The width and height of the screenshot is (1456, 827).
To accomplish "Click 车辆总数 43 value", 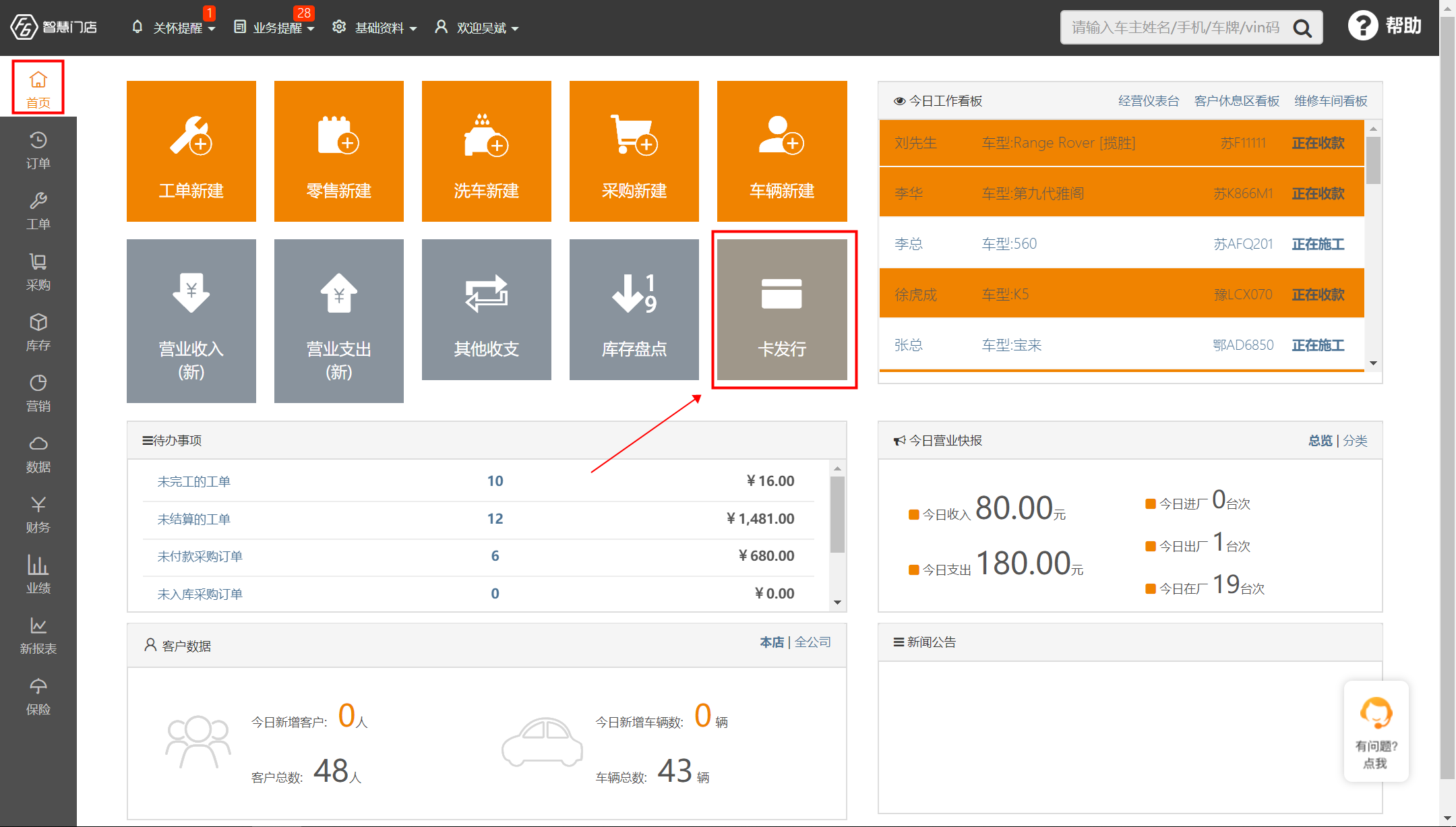I will [675, 771].
